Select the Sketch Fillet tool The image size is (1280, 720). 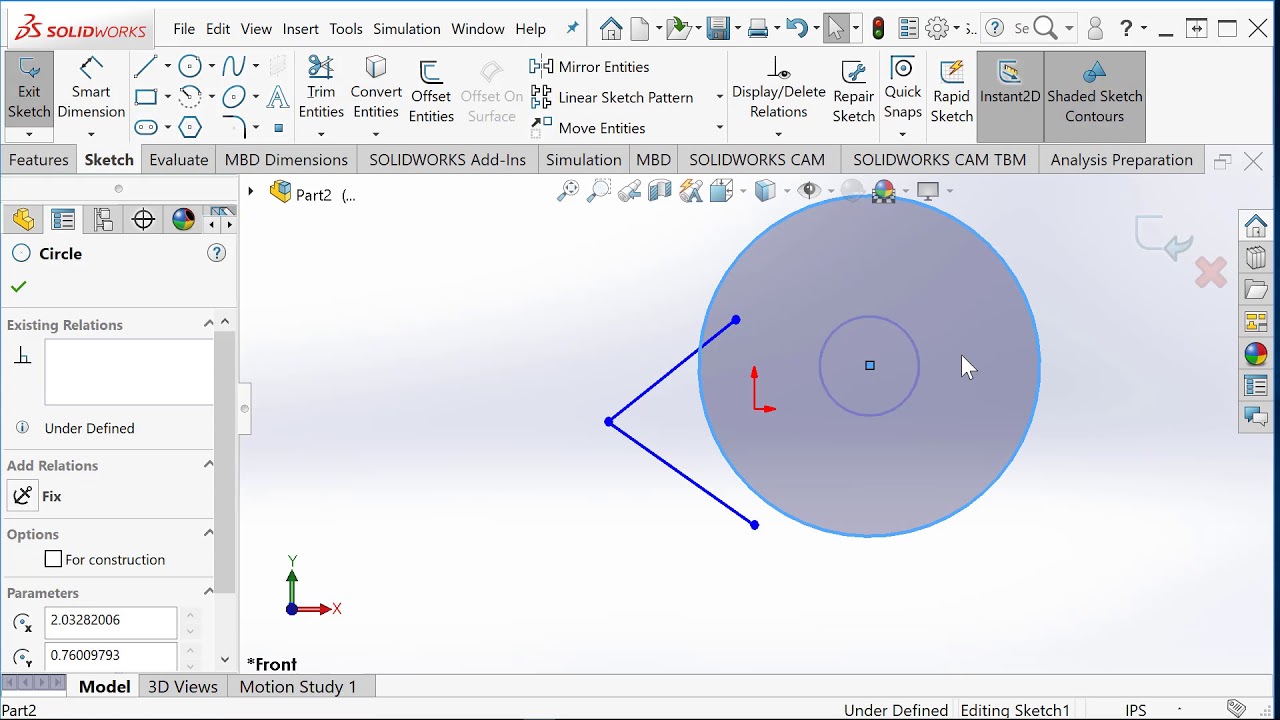pyautogui.click(x=234, y=127)
